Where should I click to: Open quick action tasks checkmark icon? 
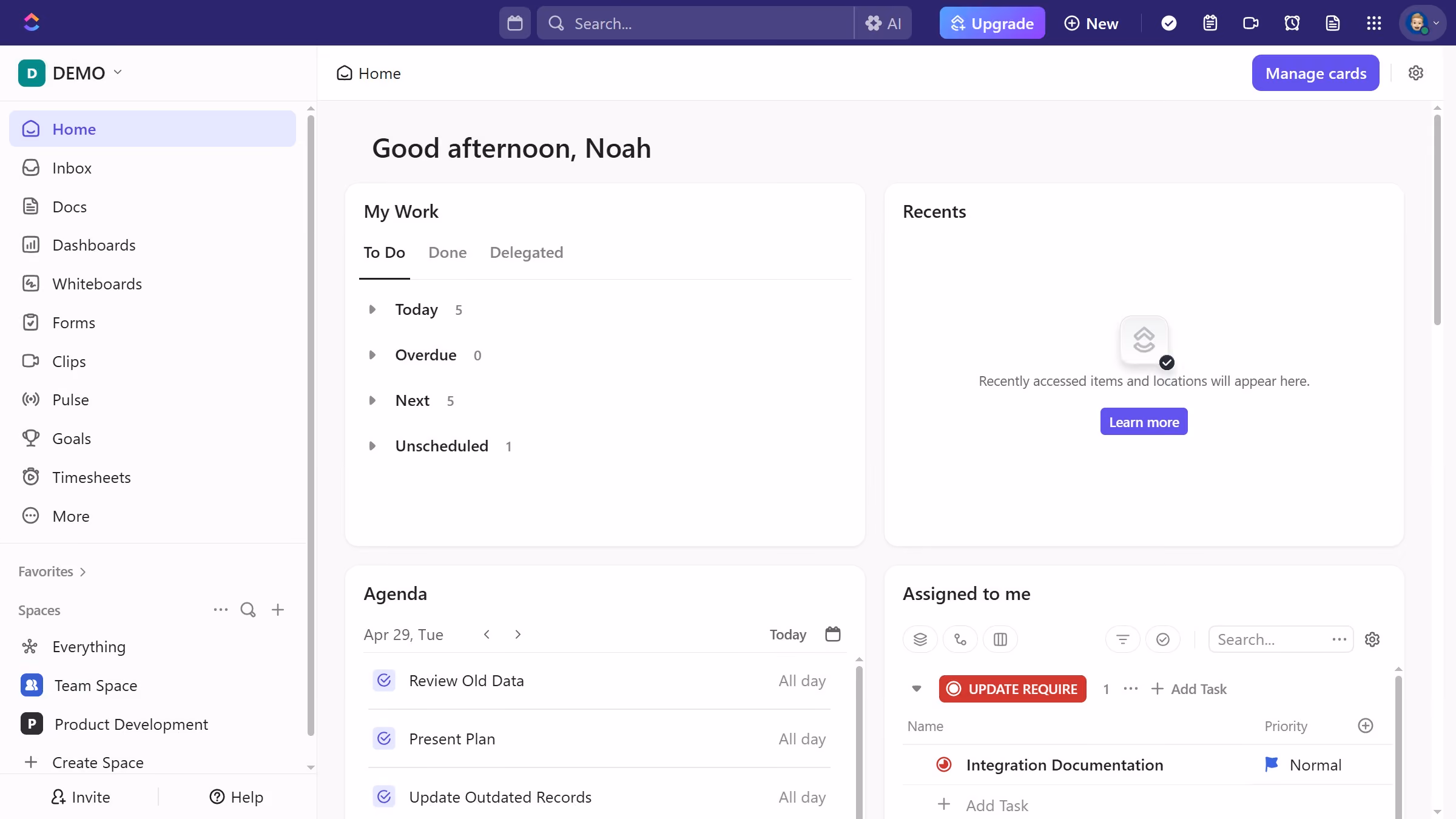click(x=1168, y=23)
